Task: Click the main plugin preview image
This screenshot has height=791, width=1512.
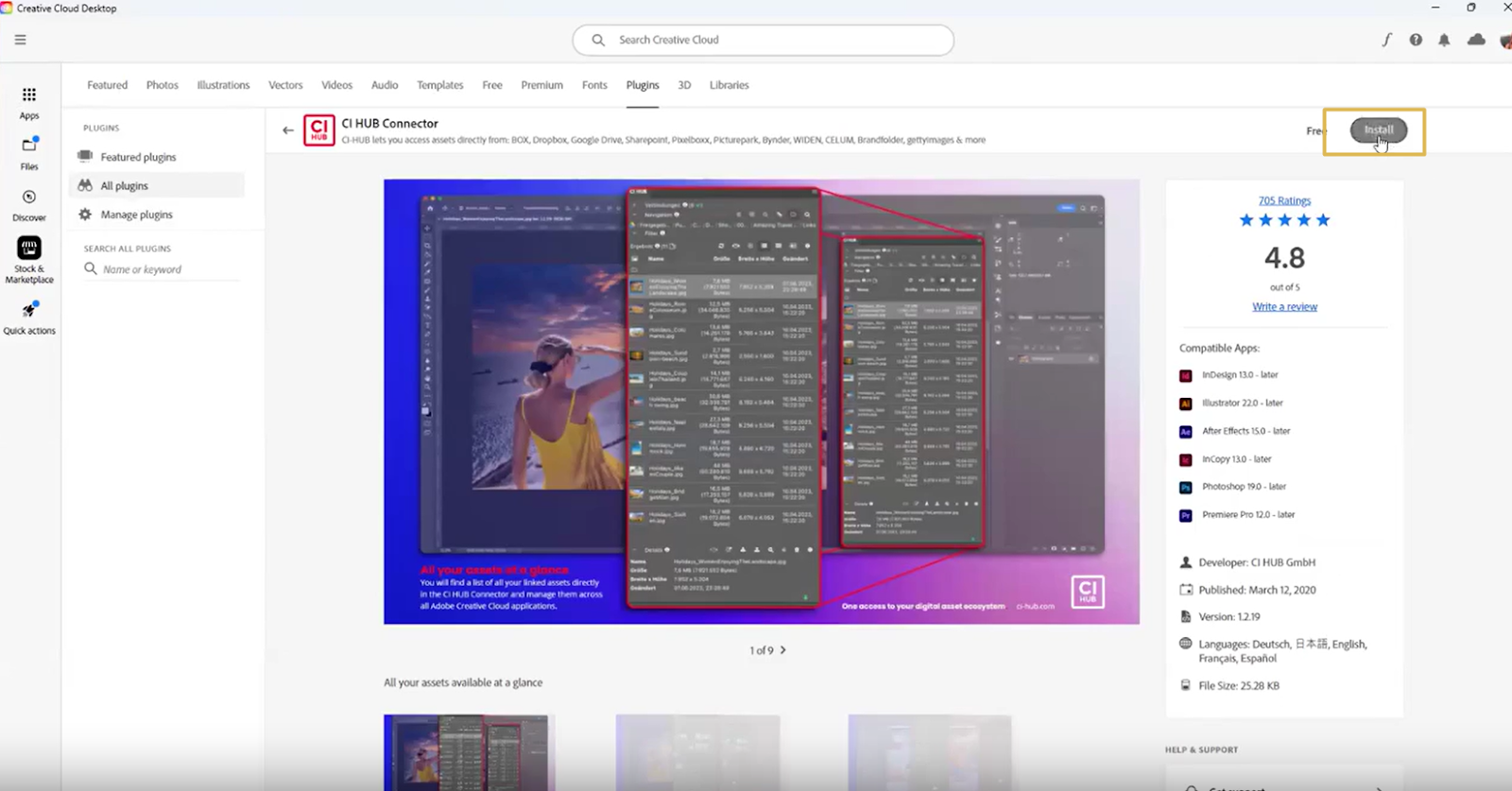Action: coord(762,402)
